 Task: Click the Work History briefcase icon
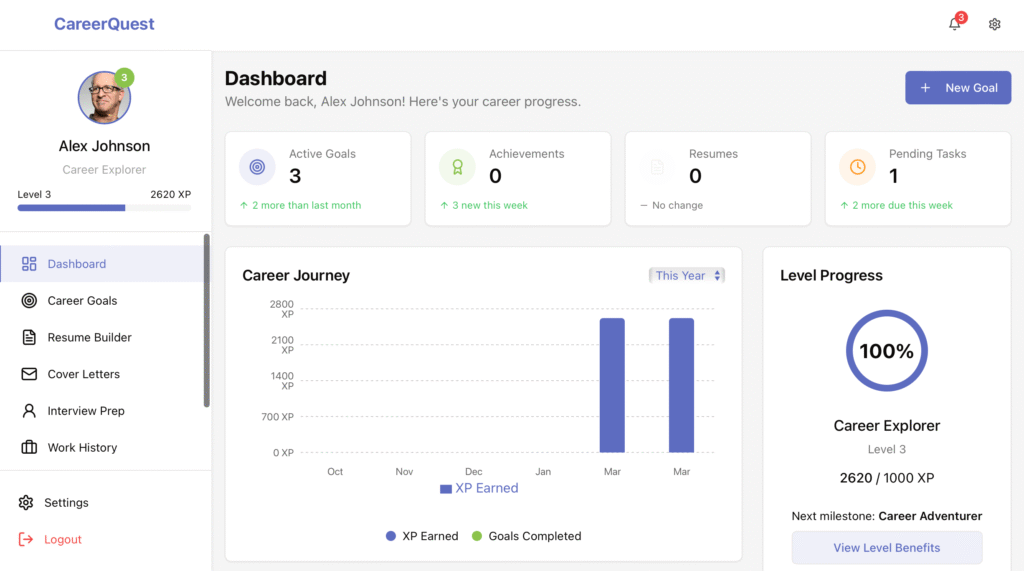(29, 448)
